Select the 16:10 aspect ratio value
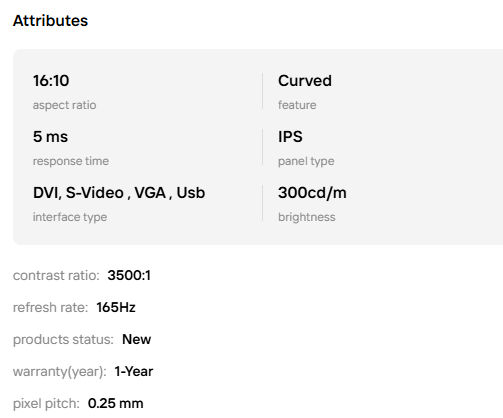The image size is (503, 418). 51,81
